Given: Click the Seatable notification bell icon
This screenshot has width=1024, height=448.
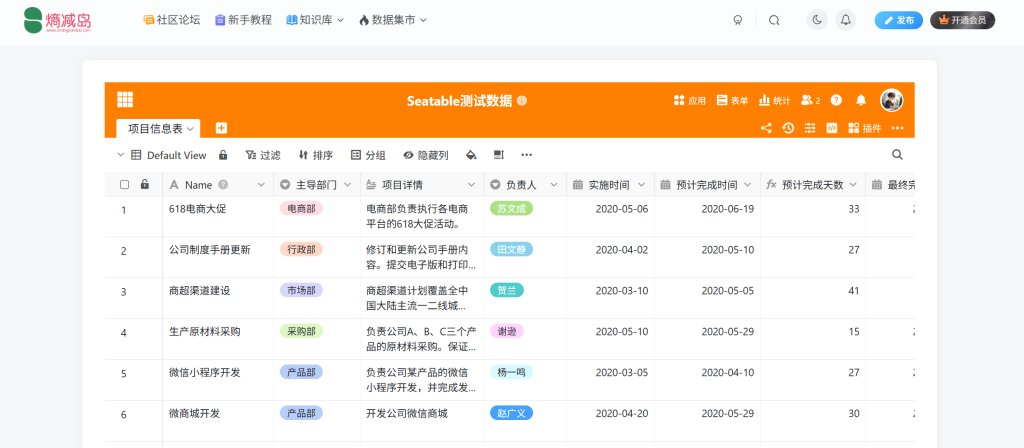Looking at the screenshot, I should click(860, 100).
